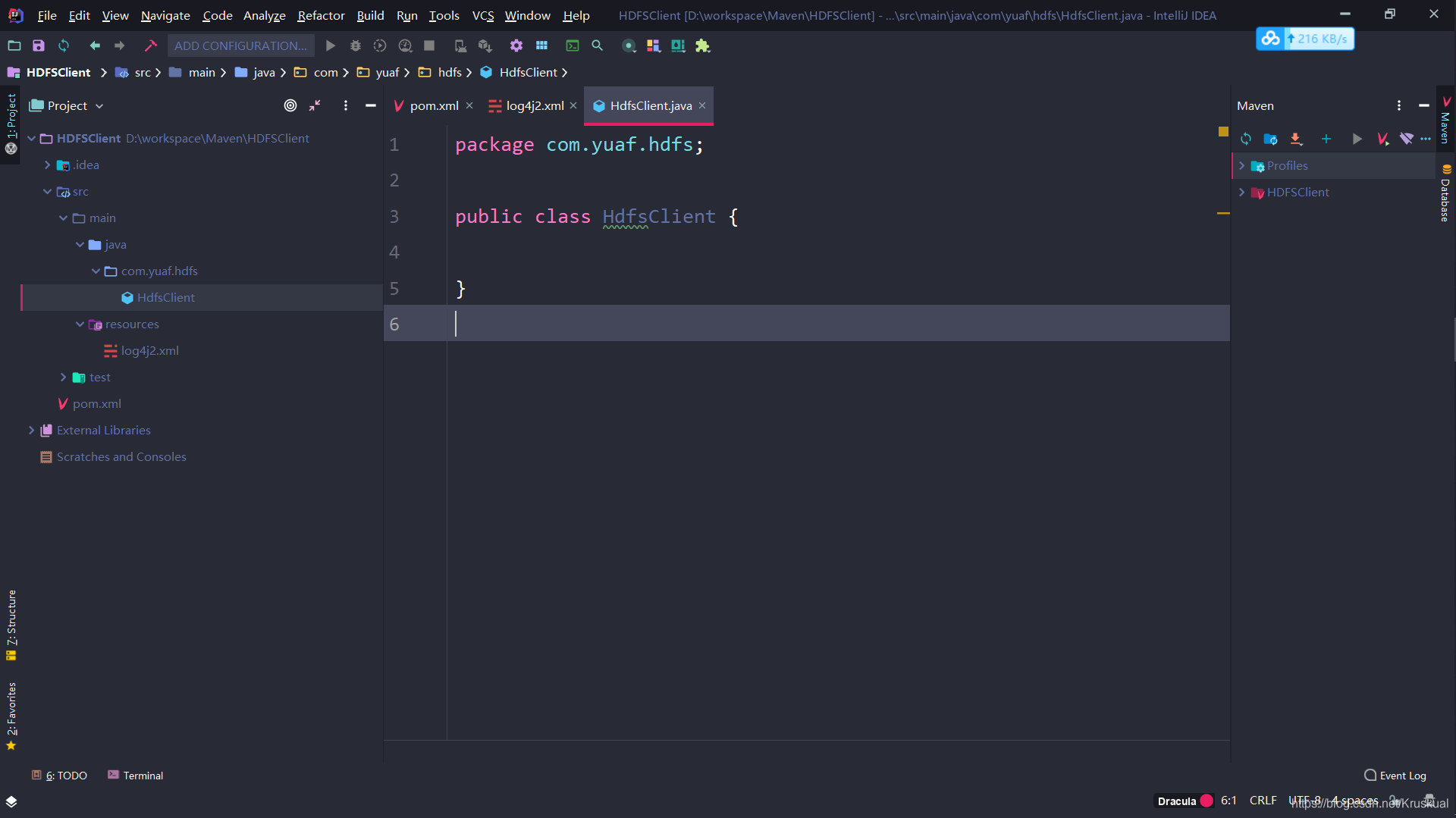The image size is (1456, 818).
Task: Expand Profiles node in Maven panel
Action: [1242, 165]
